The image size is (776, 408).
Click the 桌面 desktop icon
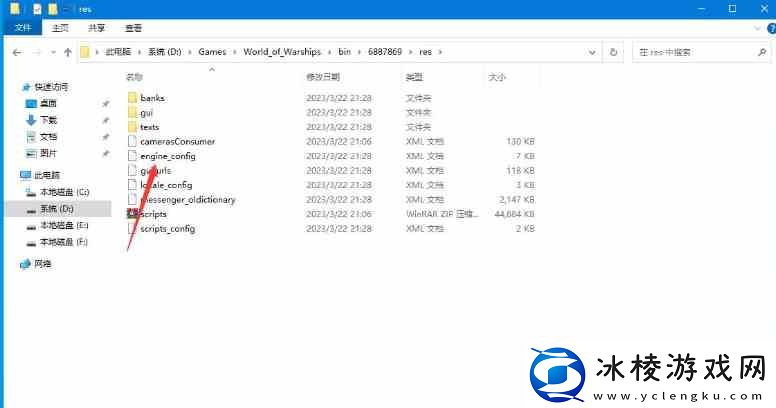[x=31, y=103]
